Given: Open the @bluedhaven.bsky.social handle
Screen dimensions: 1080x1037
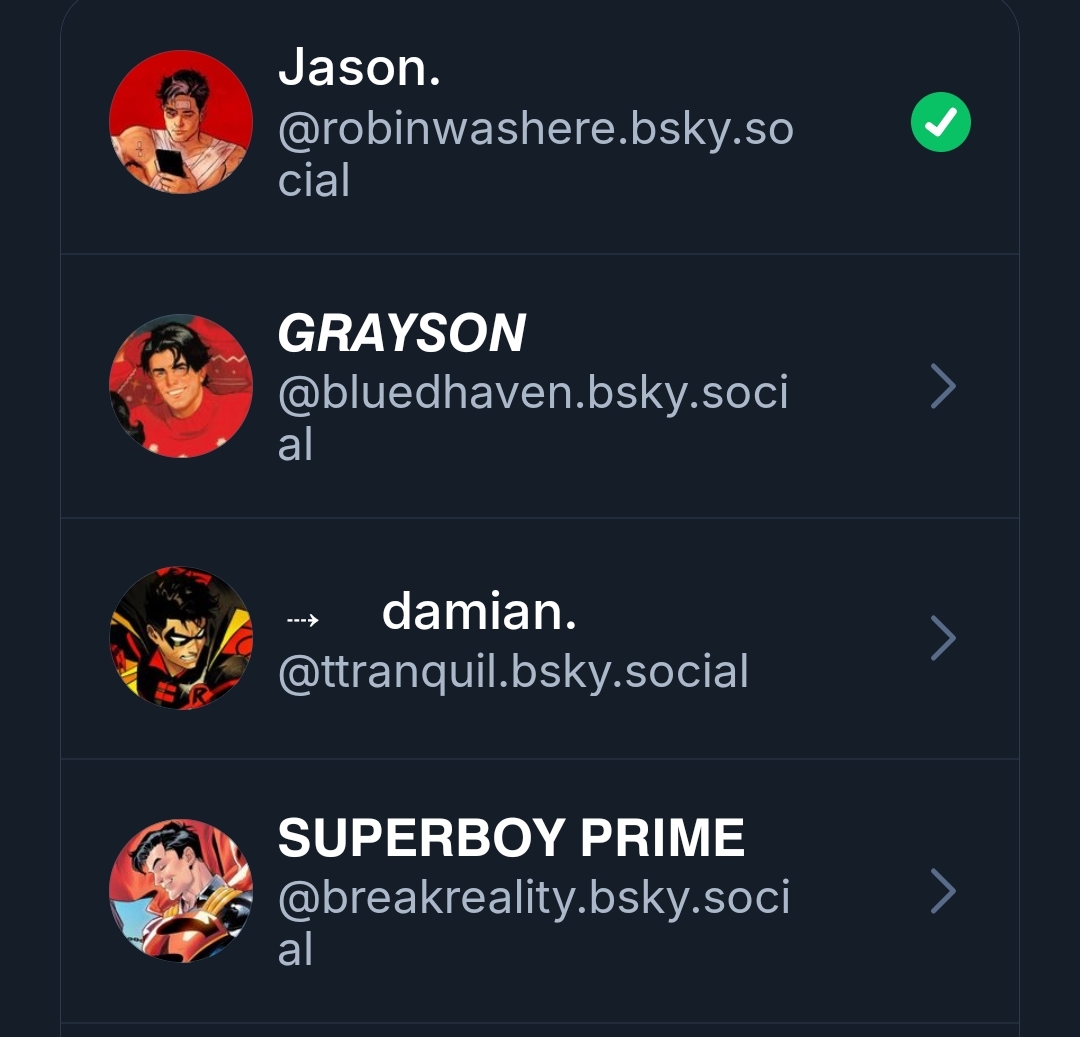Looking at the screenshot, I should (x=533, y=418).
